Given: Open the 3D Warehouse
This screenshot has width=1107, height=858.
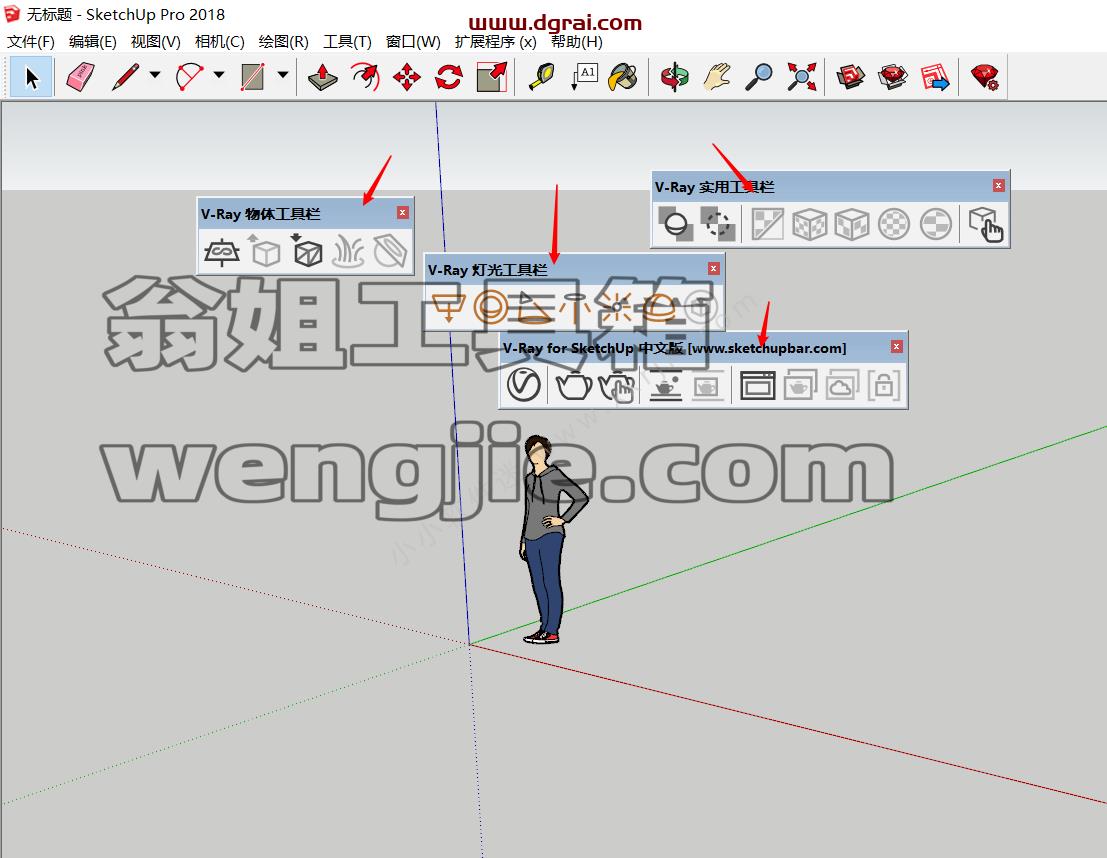Looking at the screenshot, I should click(851, 77).
